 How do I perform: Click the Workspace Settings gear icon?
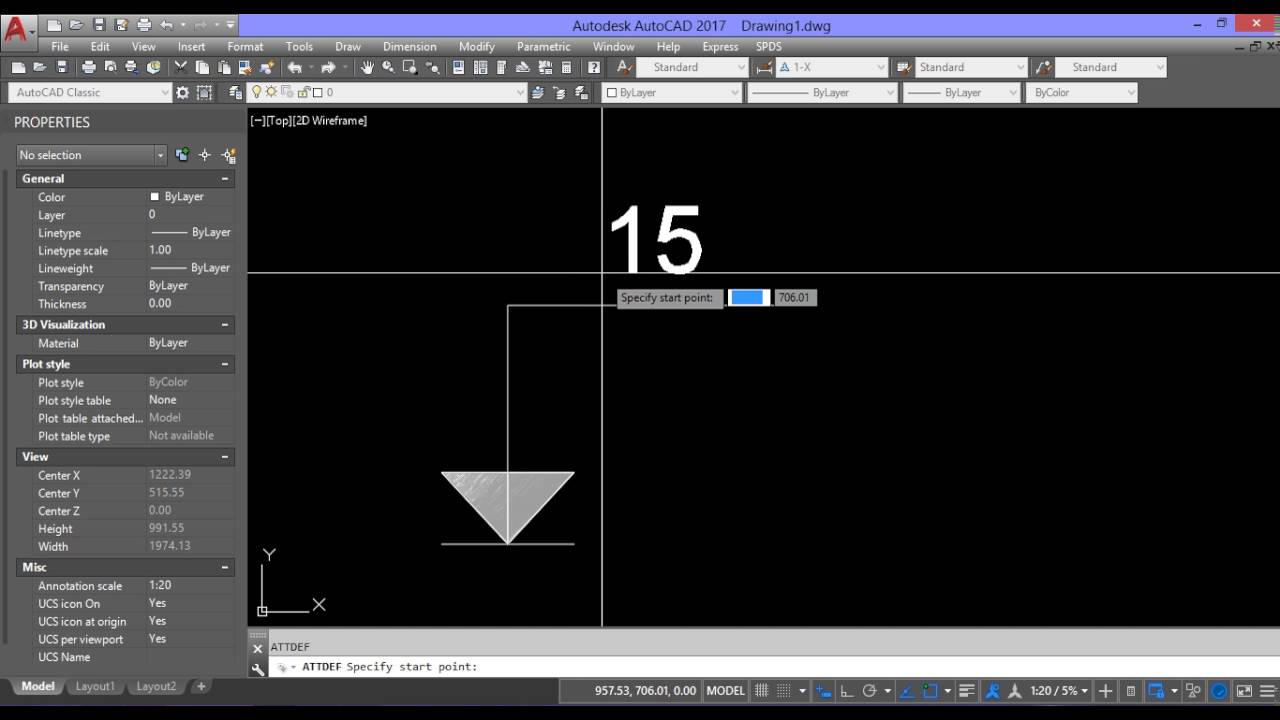[182, 92]
